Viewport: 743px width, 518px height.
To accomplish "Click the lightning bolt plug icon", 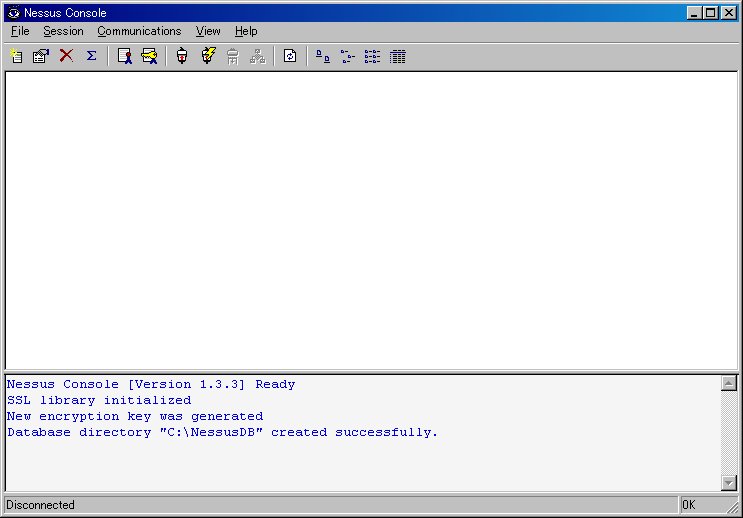I will click(208, 55).
